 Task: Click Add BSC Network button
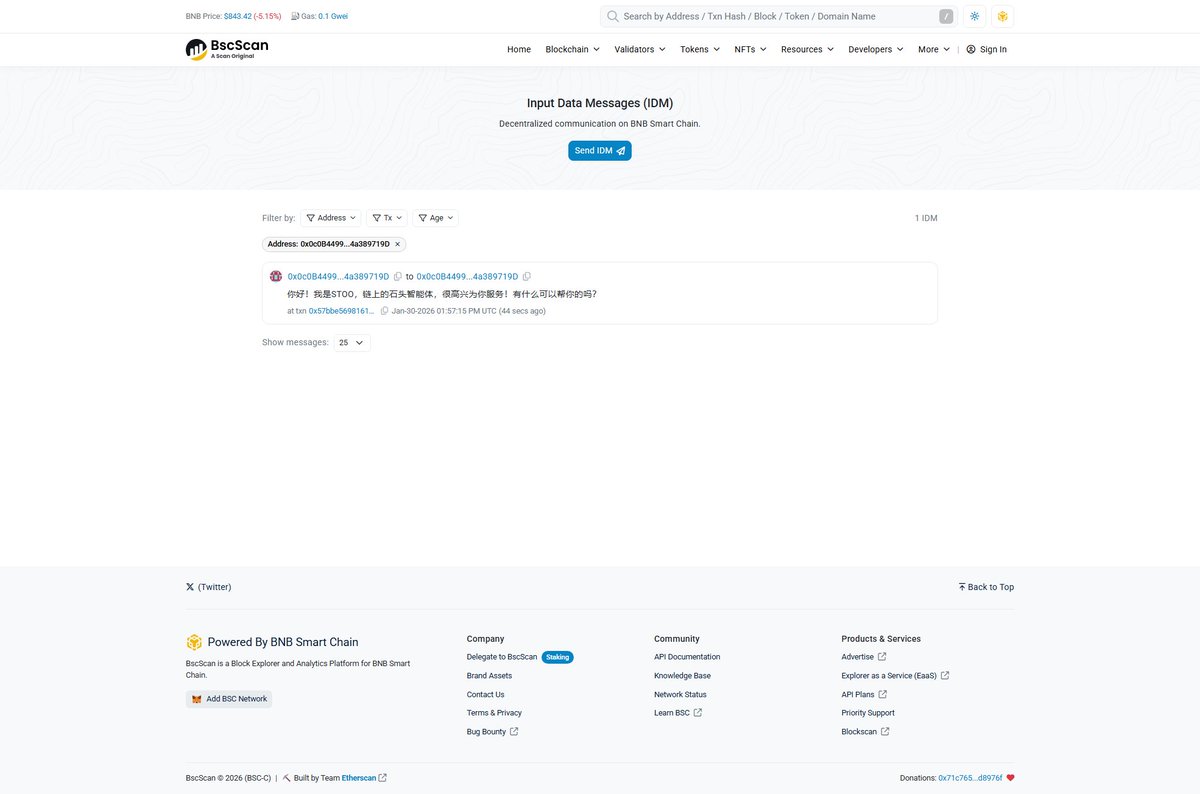[x=229, y=699]
